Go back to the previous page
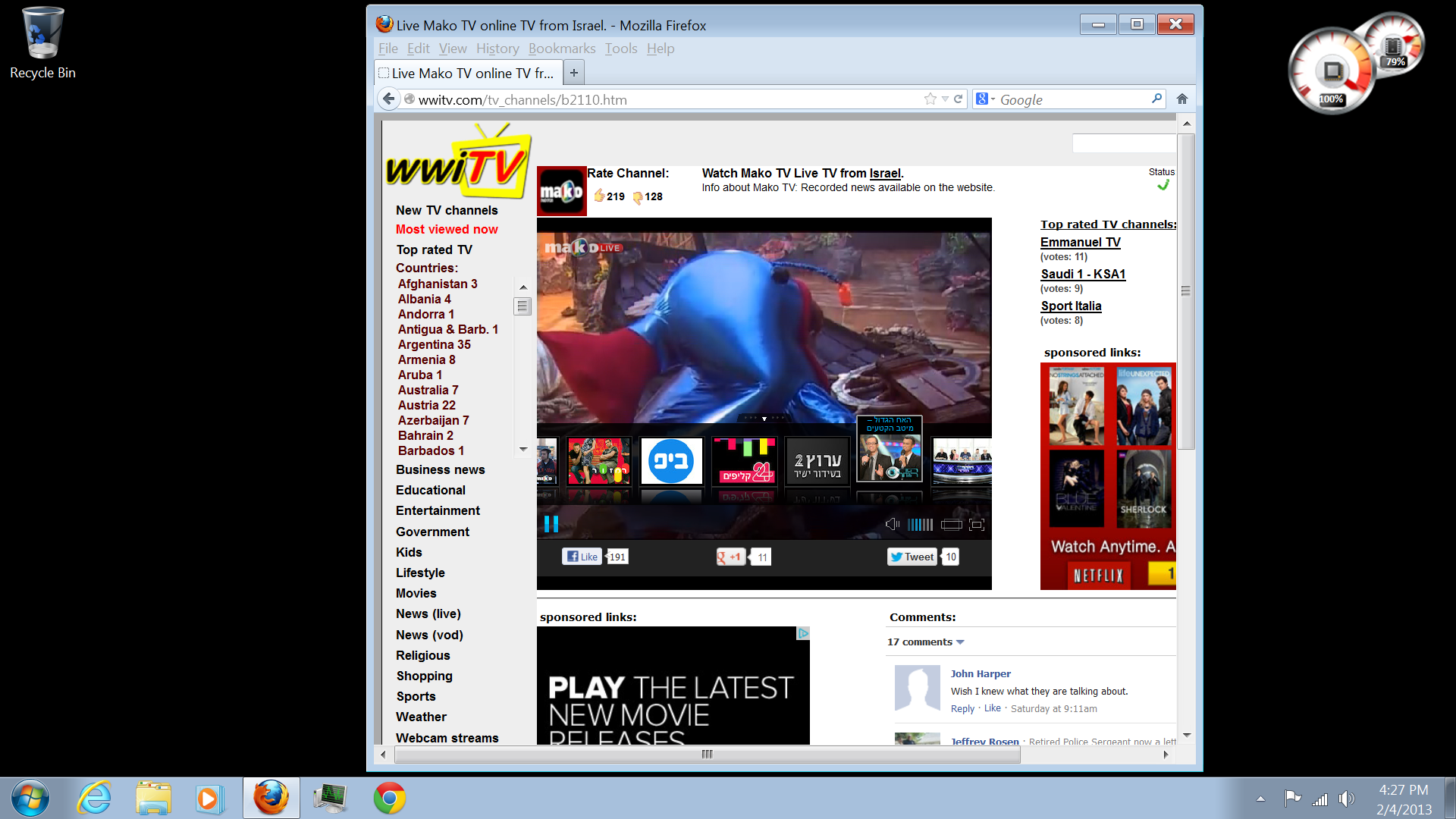Screen dimensions: 1456x819 pyautogui.click(x=388, y=99)
